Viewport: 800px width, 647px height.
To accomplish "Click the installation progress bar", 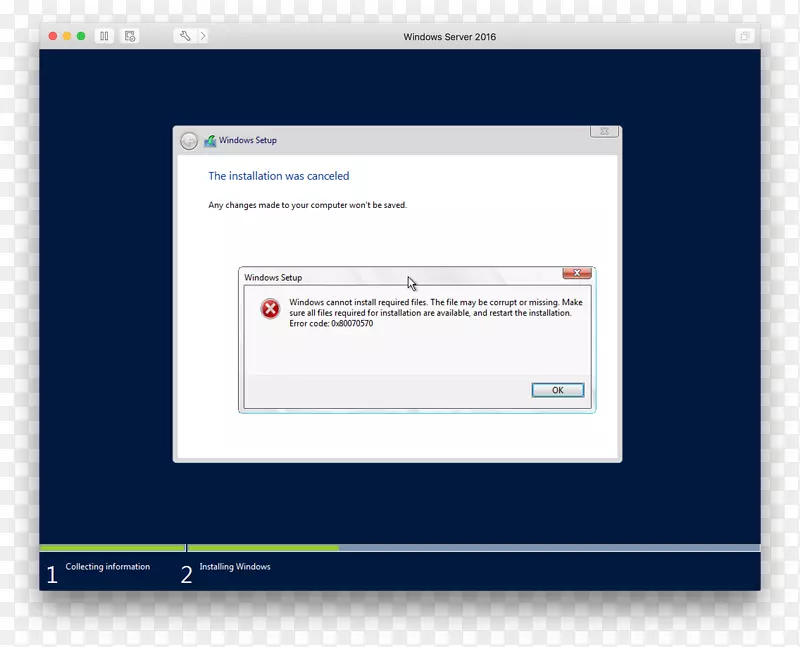I will [x=399, y=548].
